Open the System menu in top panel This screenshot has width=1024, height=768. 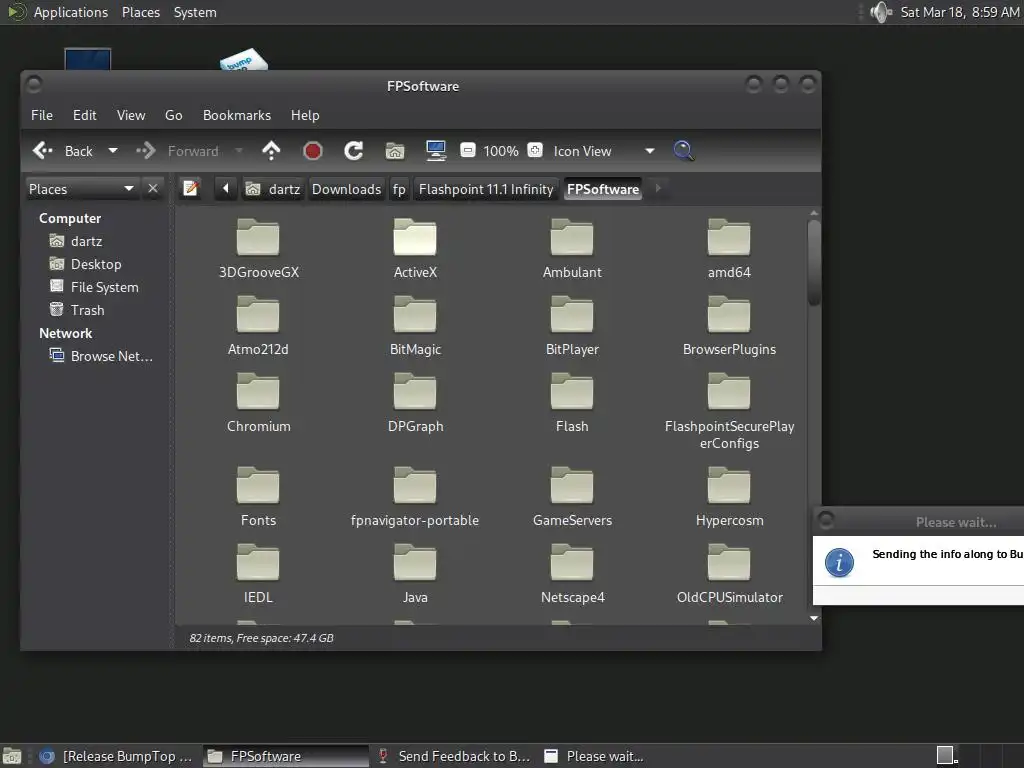click(x=195, y=12)
